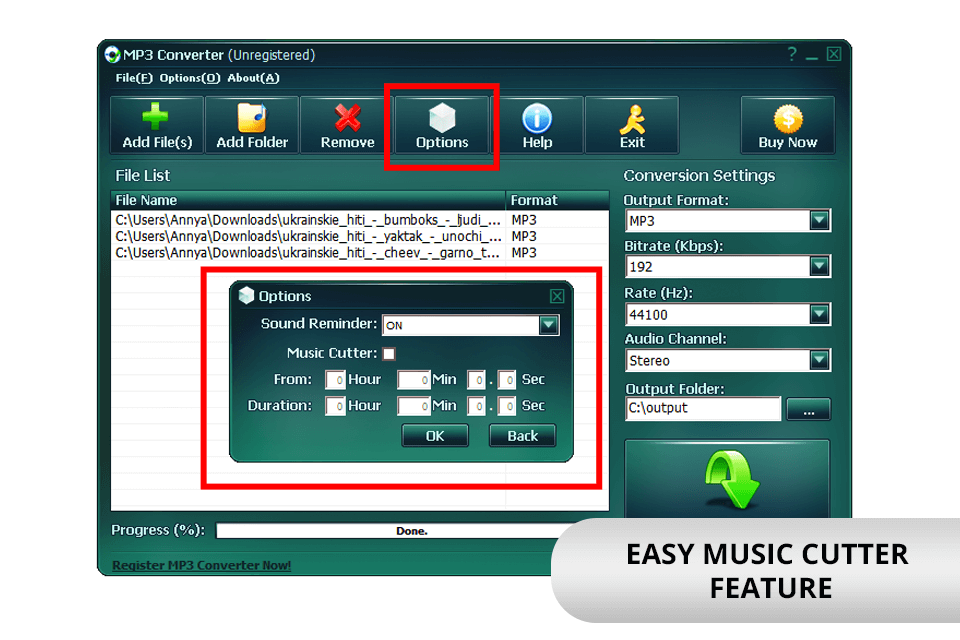960x640 pixels.
Task: Open the Options(O) menu
Action: [189, 78]
